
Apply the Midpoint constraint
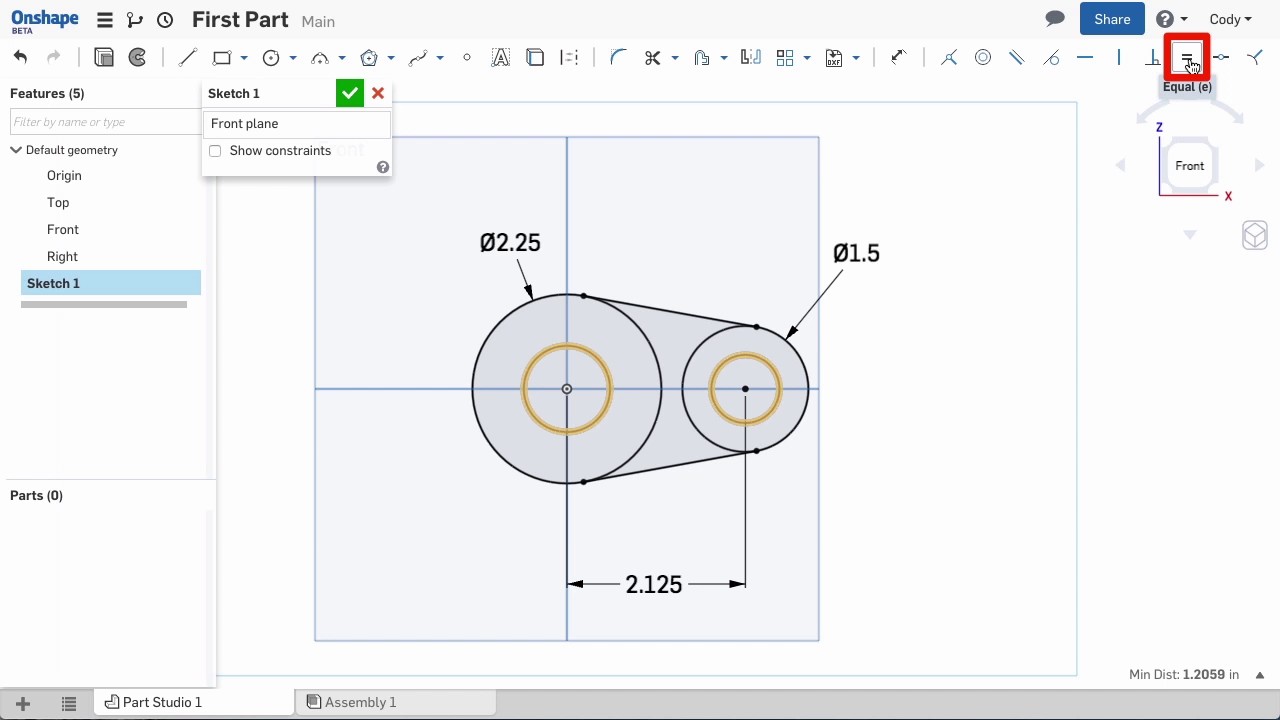point(1221,58)
